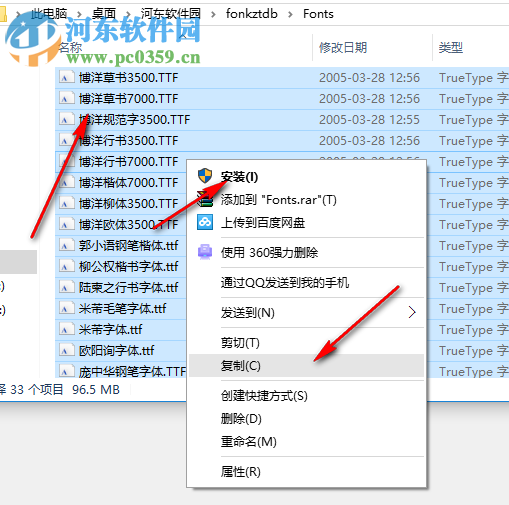The image size is (509, 505).
Task: Select the file 博洋柳体3500.TTF
Action: pyautogui.click(x=128, y=204)
